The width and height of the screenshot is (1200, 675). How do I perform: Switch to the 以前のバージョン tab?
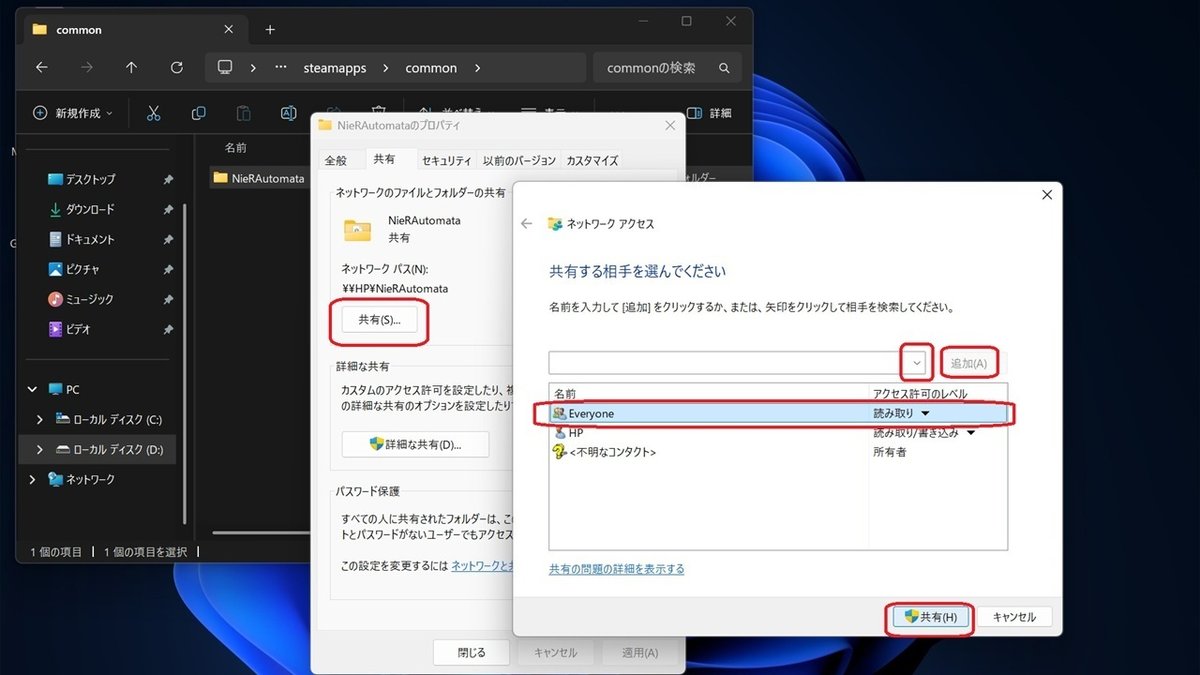coord(519,160)
